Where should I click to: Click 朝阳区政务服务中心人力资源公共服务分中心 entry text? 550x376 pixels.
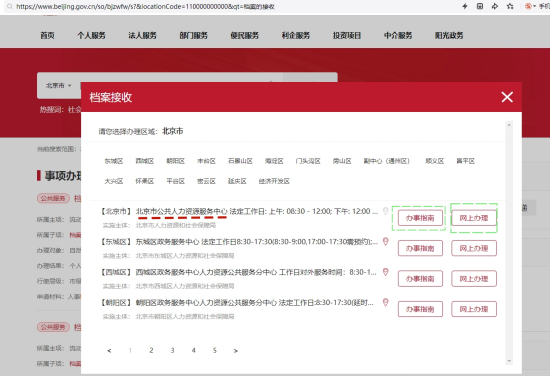(206, 302)
